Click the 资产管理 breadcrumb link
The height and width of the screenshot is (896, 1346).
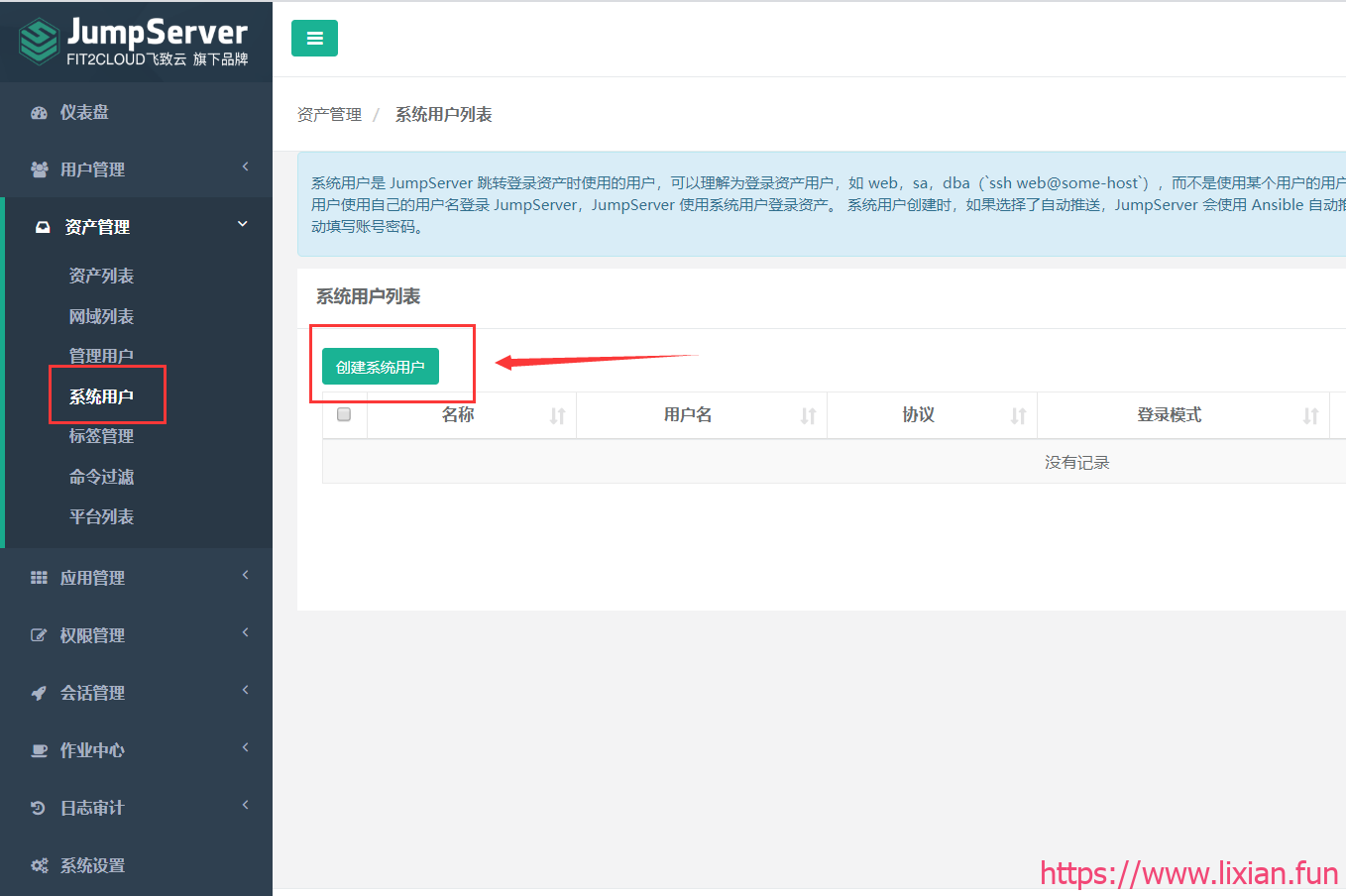click(329, 115)
